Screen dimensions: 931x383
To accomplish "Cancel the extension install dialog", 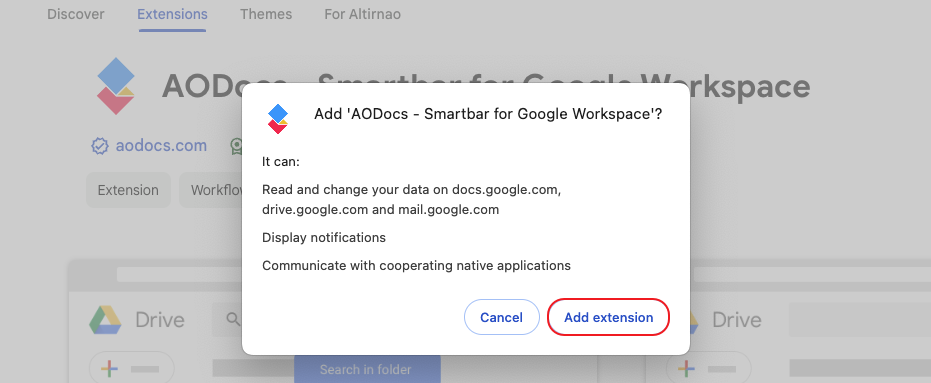I will coord(501,318).
